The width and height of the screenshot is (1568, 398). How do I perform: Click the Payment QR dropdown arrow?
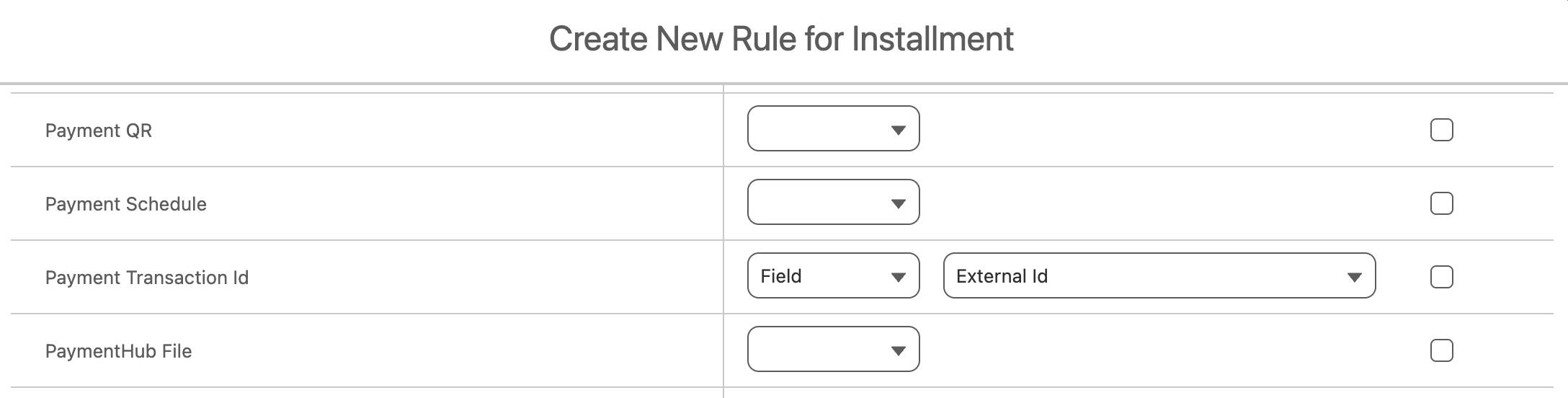click(x=898, y=131)
